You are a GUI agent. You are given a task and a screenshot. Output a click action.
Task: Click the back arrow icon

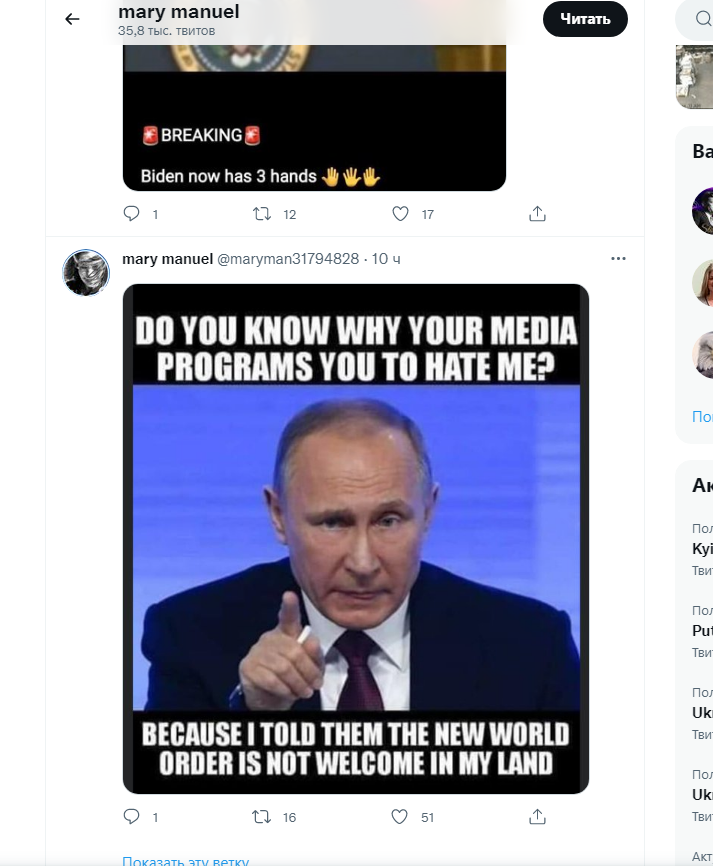(x=72, y=19)
